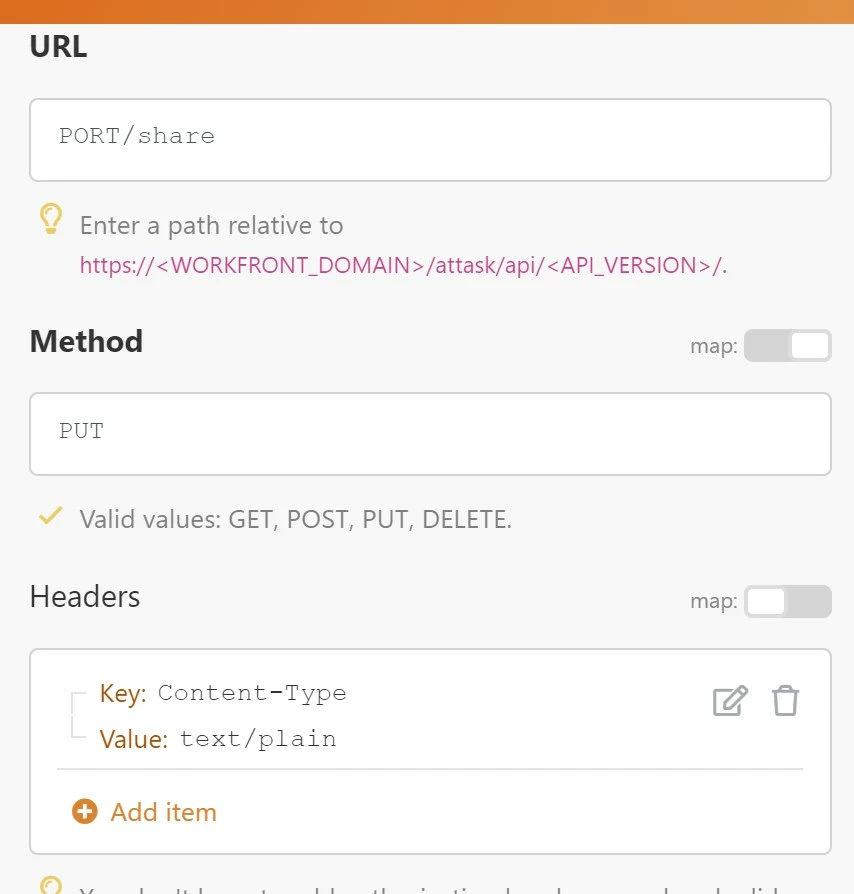Click the Headers section label

click(85, 597)
